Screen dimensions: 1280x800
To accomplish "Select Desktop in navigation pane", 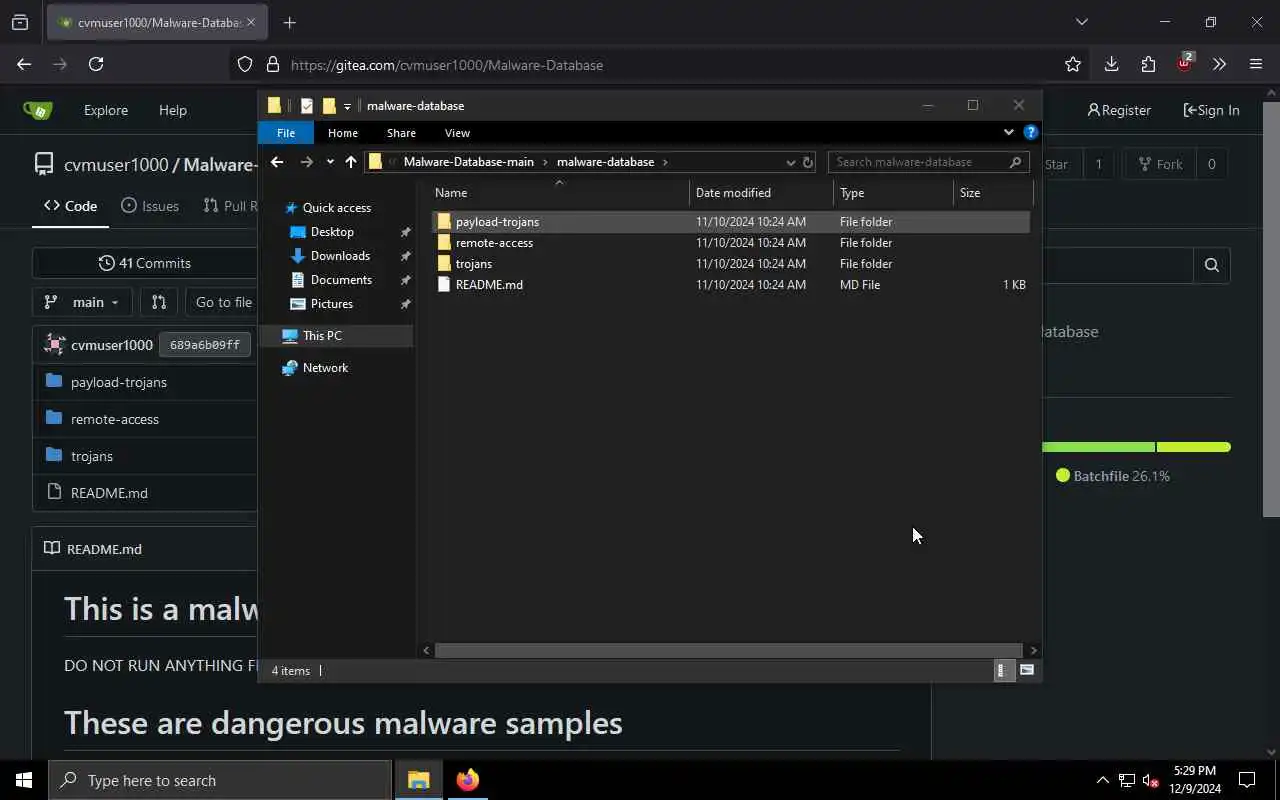I will pyautogui.click(x=332, y=232).
